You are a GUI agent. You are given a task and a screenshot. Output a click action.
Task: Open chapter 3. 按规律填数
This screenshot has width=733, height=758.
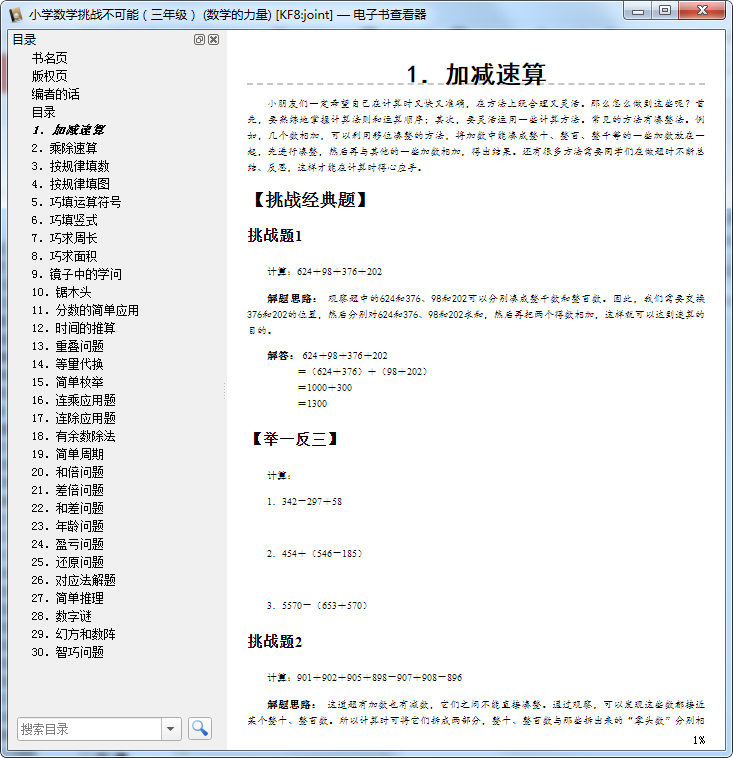[x=71, y=166]
